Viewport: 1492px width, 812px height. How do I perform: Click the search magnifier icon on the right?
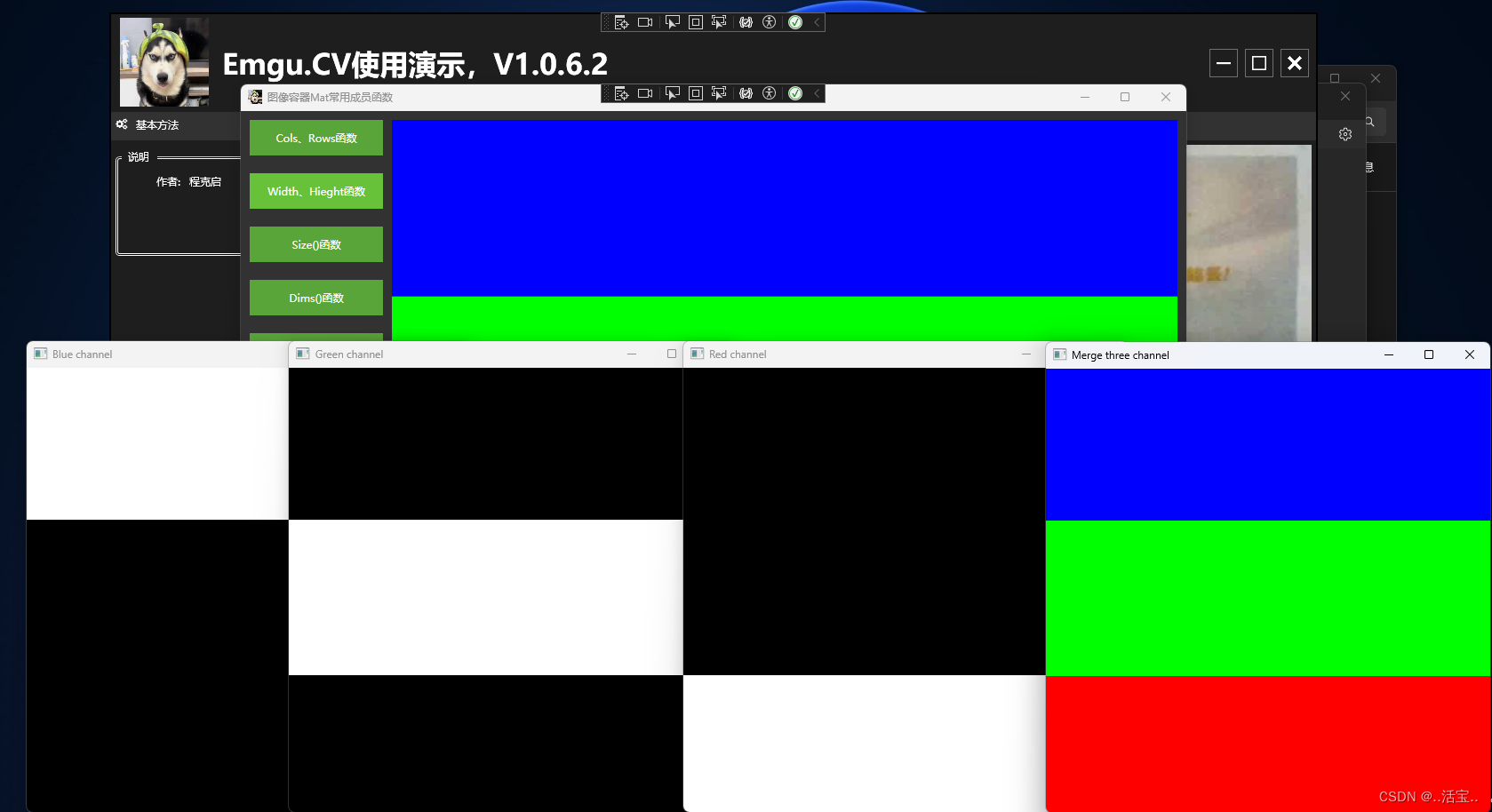click(1370, 121)
